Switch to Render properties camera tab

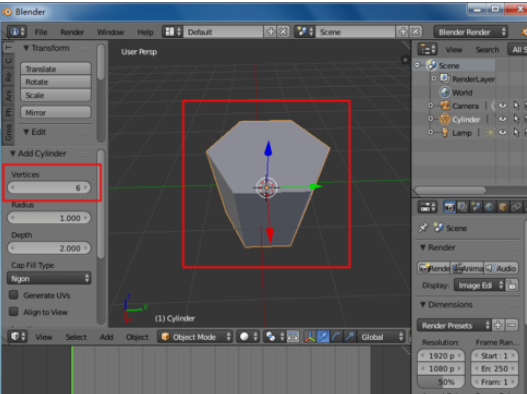click(x=449, y=207)
